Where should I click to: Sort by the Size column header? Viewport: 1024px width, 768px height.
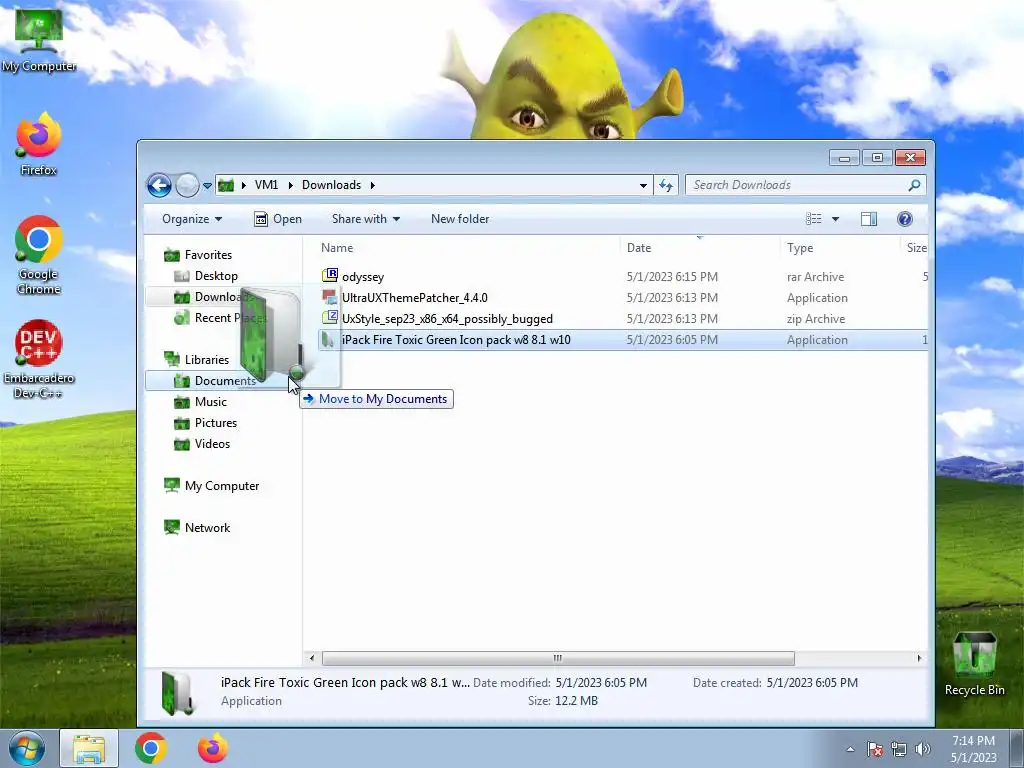(x=916, y=248)
